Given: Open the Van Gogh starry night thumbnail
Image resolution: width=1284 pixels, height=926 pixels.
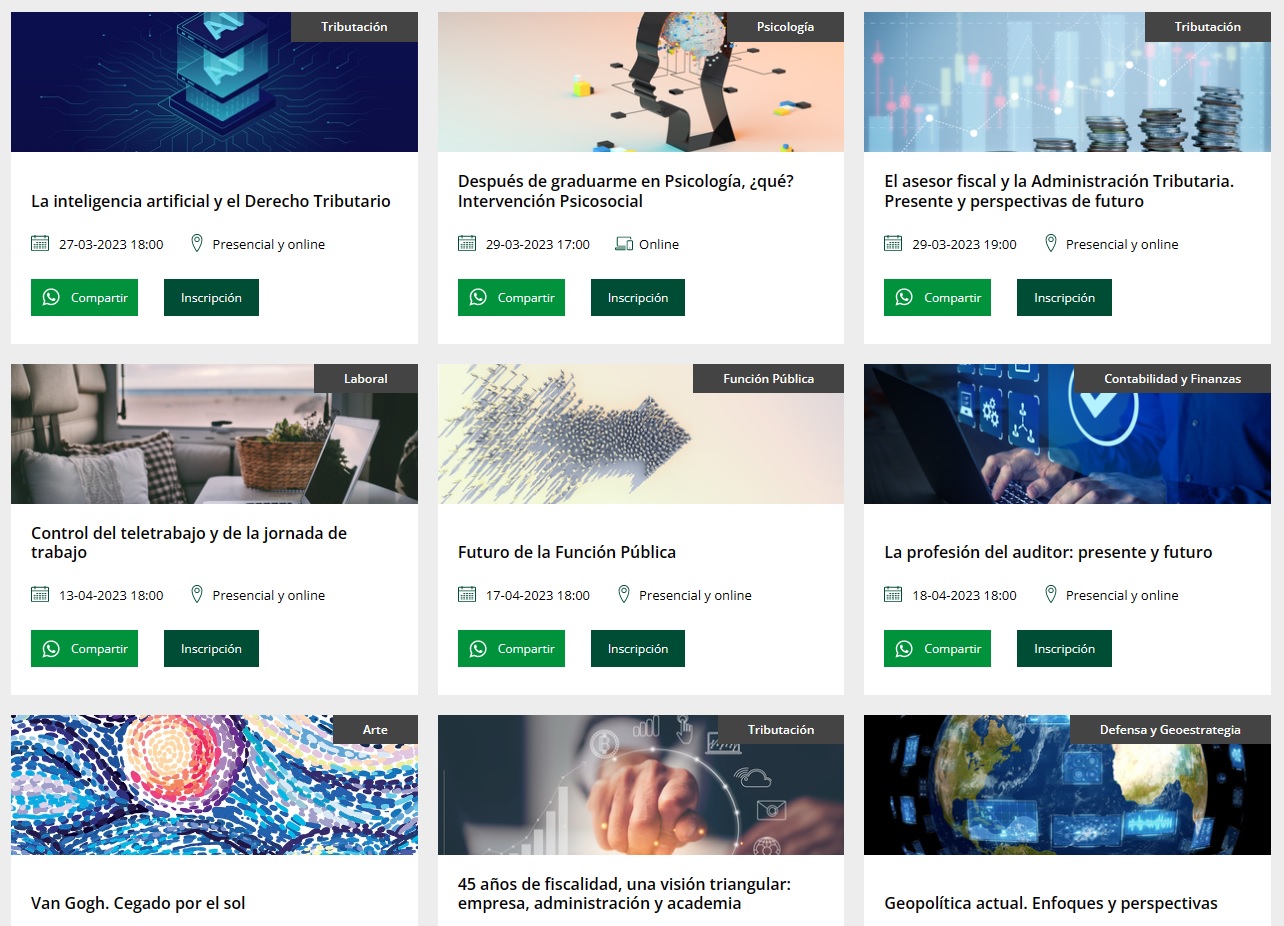Looking at the screenshot, I should [x=214, y=785].
